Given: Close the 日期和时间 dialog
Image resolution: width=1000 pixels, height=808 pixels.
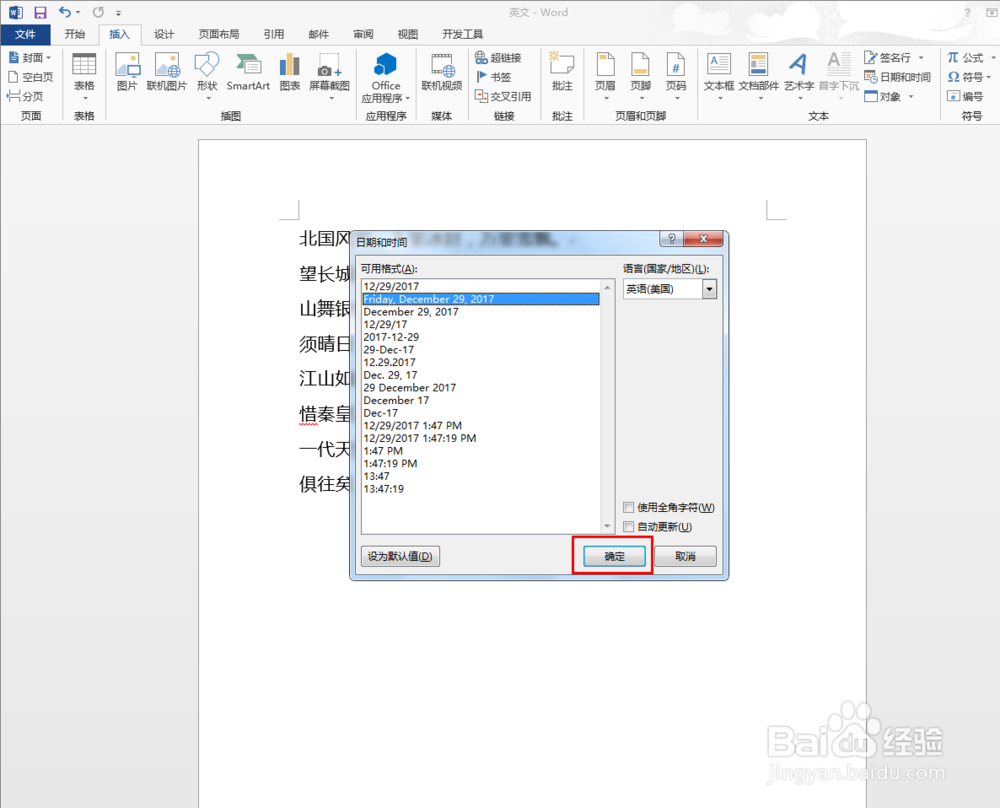Looking at the screenshot, I should click(x=703, y=239).
